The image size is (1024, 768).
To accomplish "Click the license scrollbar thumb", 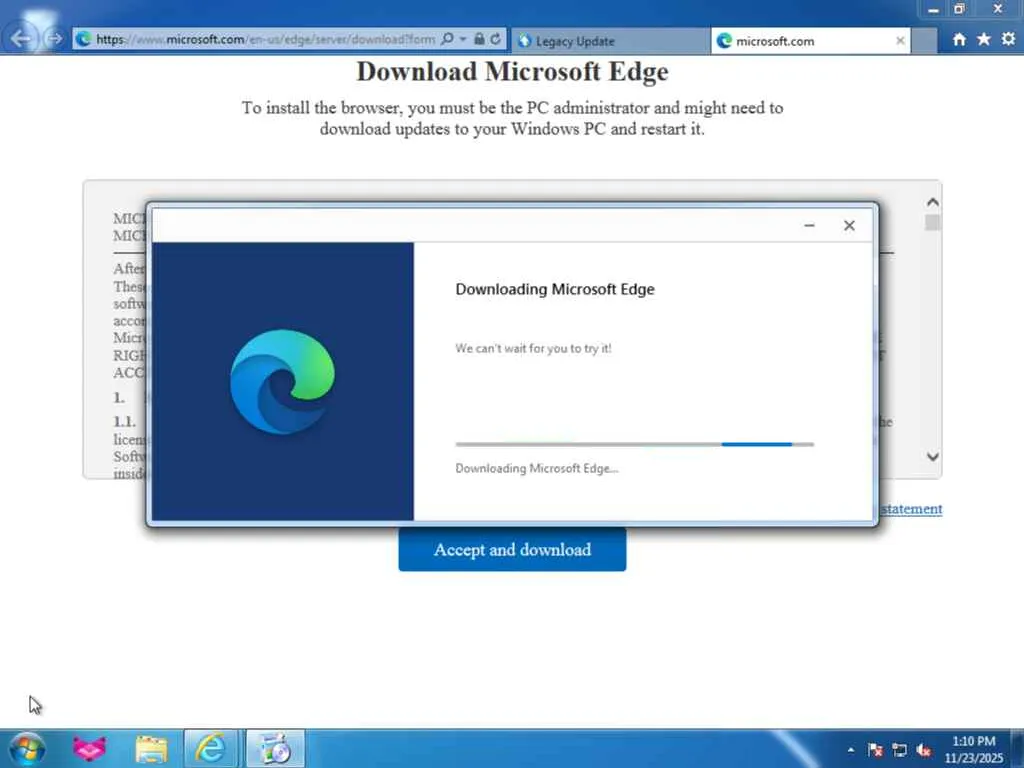I will pyautogui.click(x=933, y=223).
